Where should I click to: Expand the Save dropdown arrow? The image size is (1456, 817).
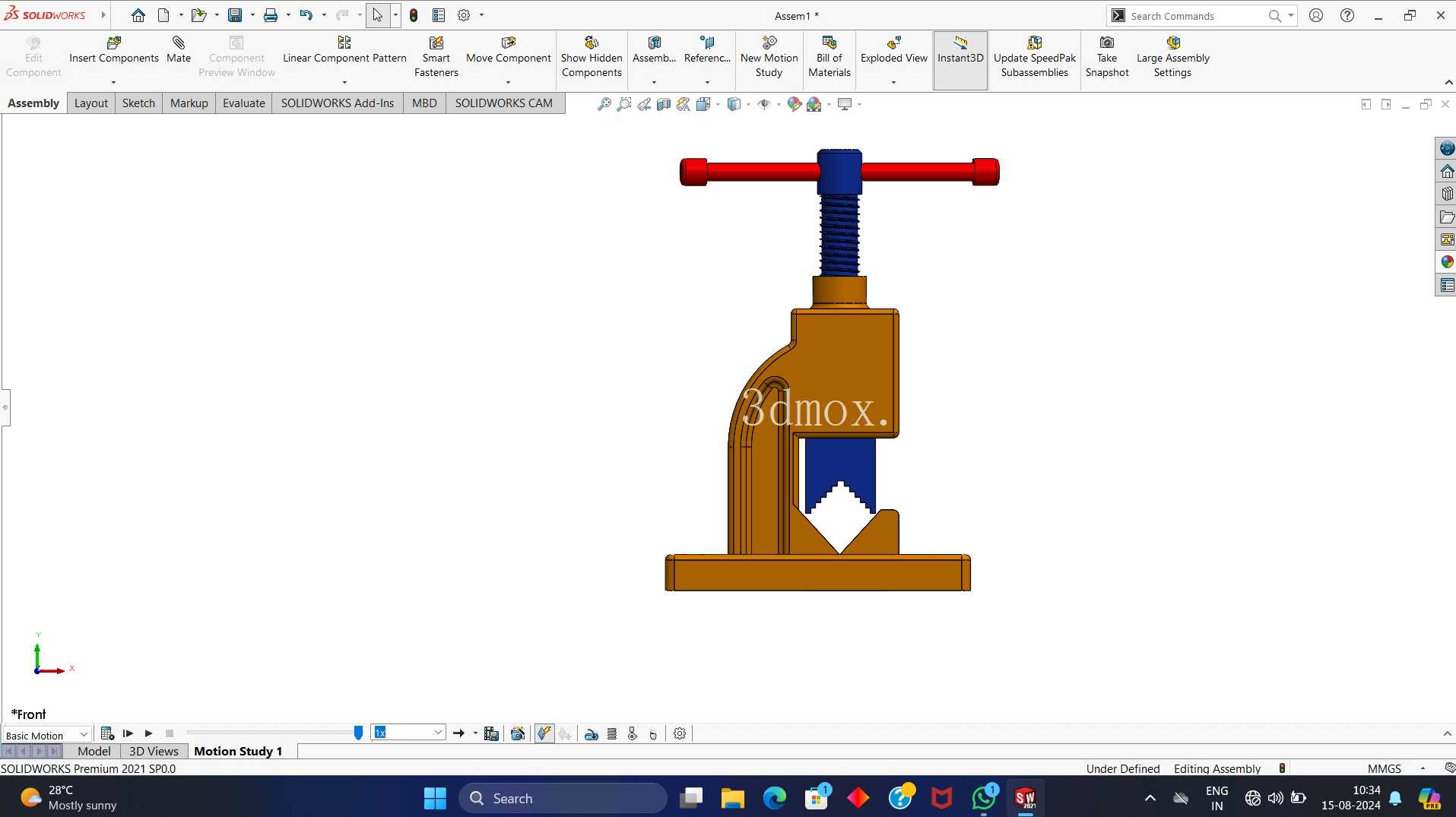tap(252, 15)
